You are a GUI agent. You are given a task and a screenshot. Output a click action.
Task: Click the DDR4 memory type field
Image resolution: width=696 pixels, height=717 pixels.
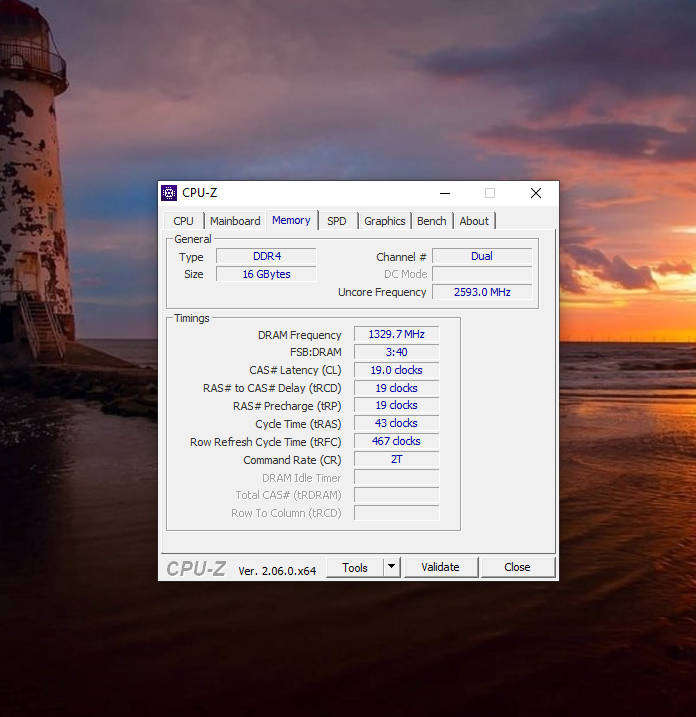(267, 256)
